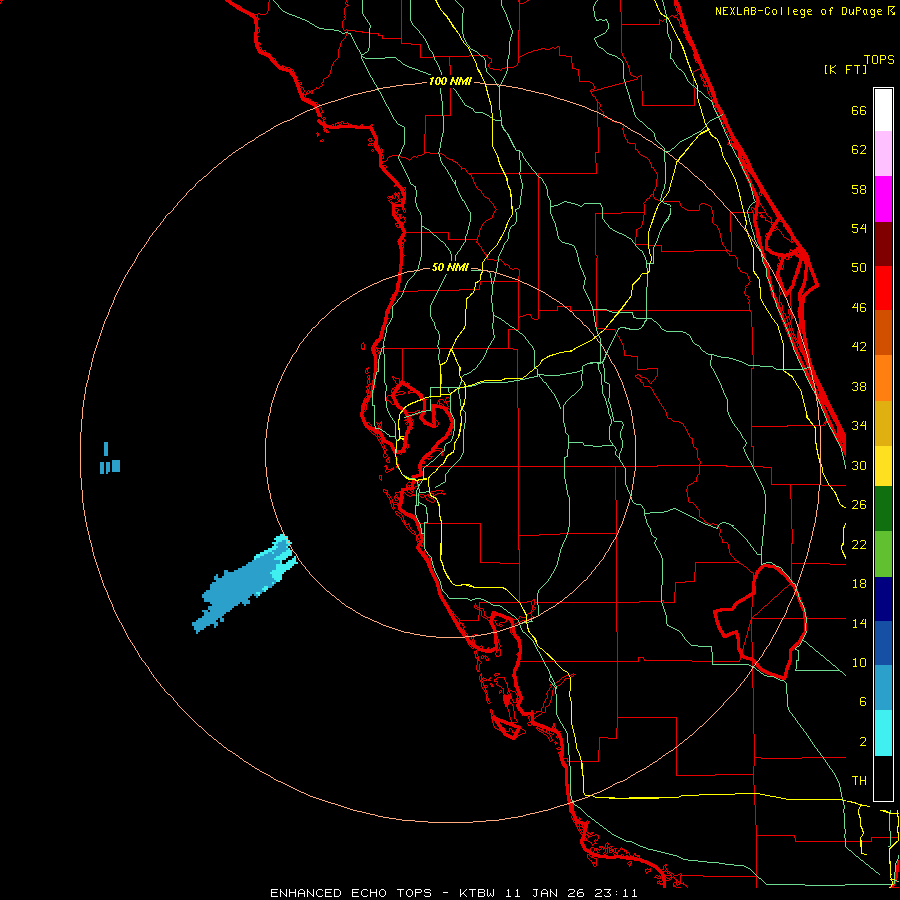Click the legend value 62
This screenshot has height=900, width=900.
click(859, 150)
